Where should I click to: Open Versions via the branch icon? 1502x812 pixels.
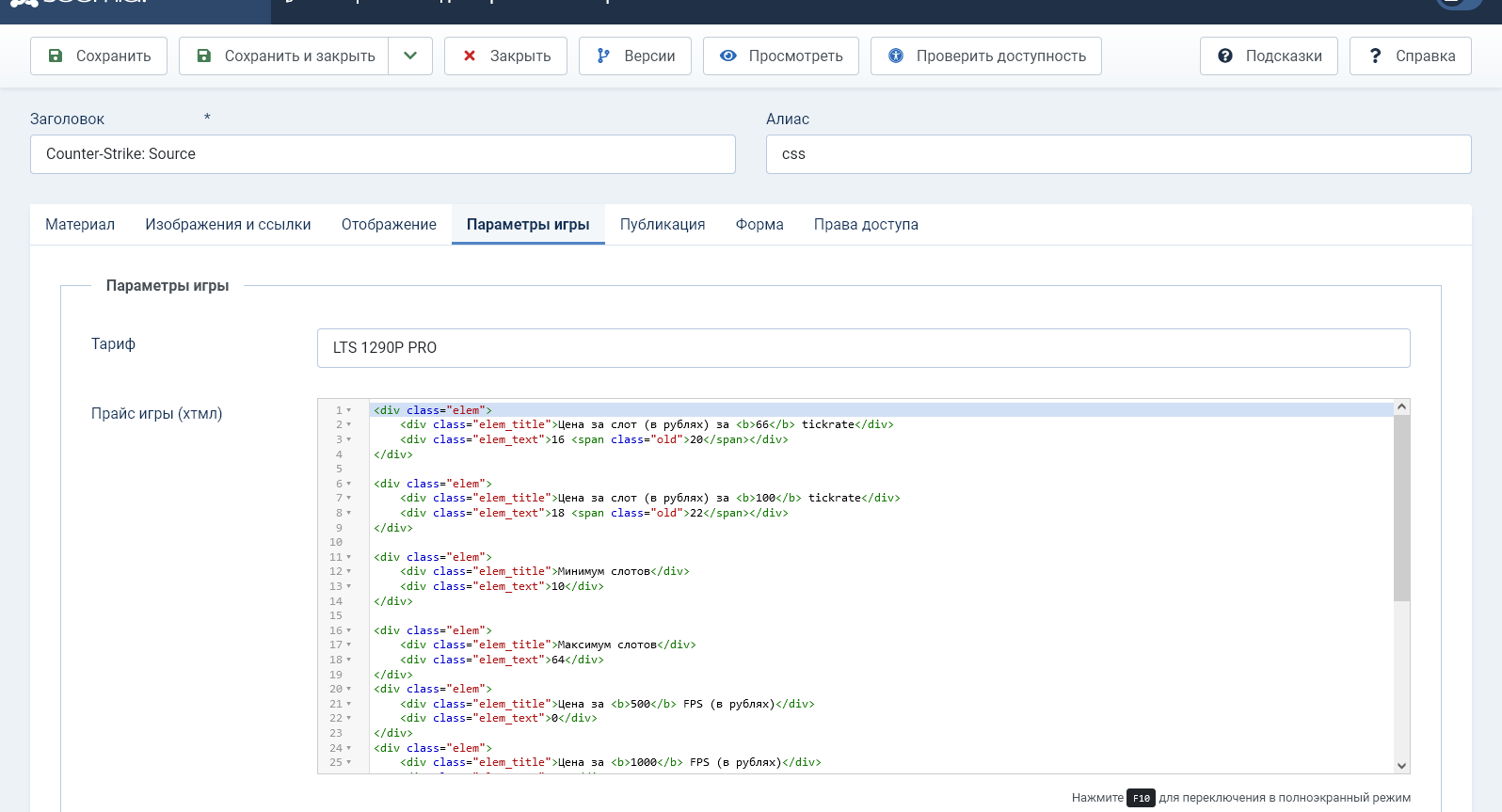click(603, 56)
